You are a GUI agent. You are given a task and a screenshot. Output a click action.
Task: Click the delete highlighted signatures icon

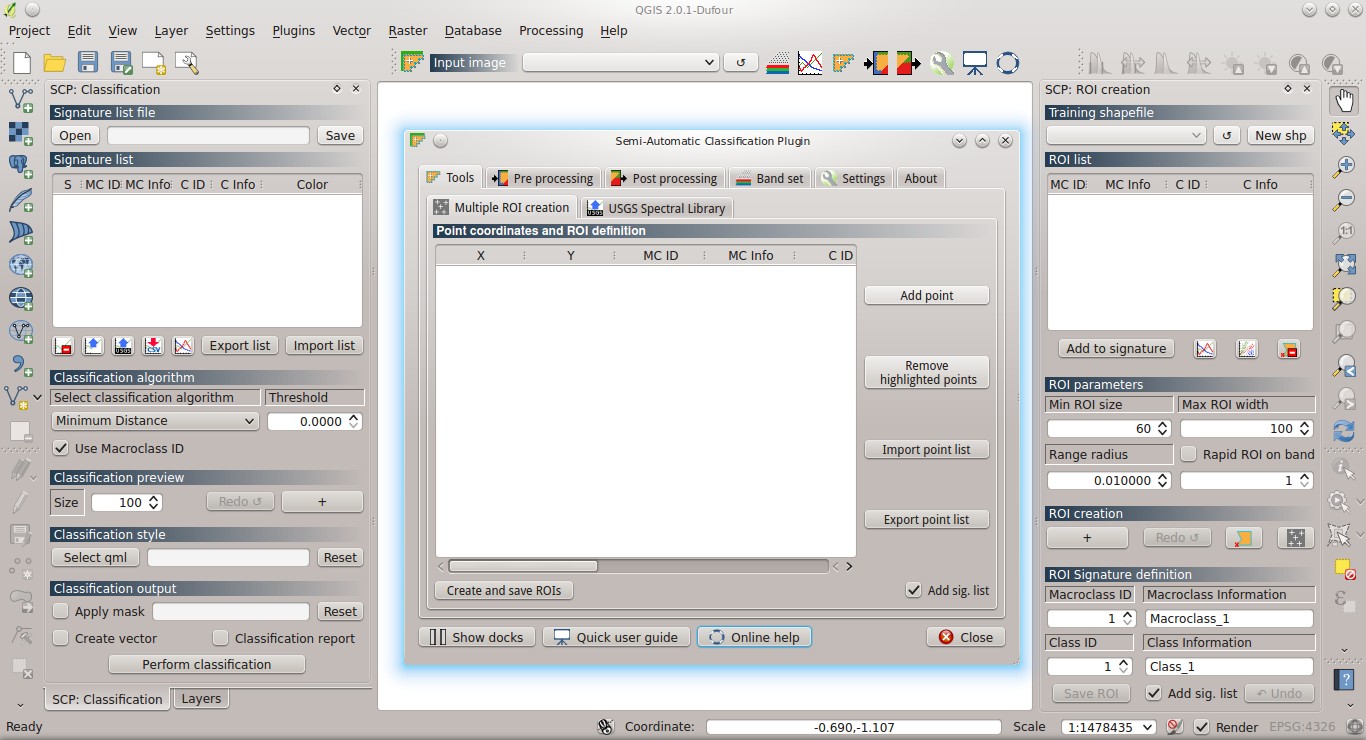pos(62,345)
